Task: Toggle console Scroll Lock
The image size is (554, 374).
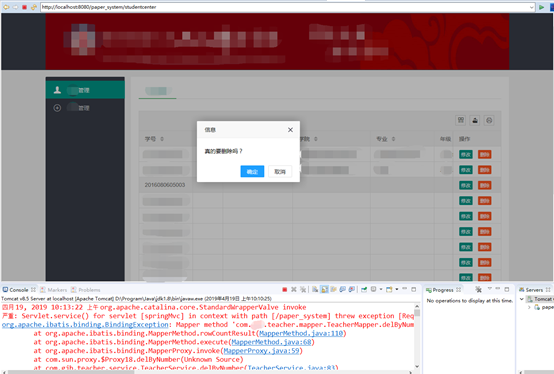Action: tap(324, 290)
